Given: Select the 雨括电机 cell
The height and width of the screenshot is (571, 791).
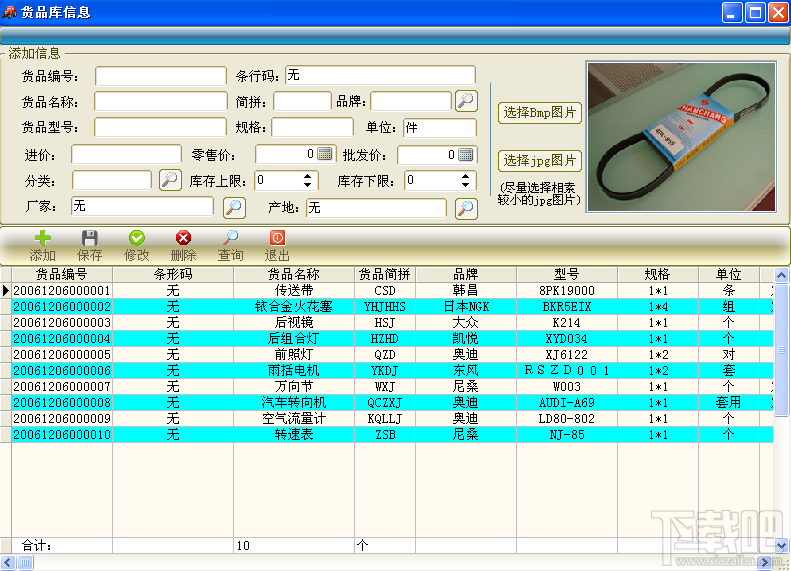Looking at the screenshot, I should [294, 371].
